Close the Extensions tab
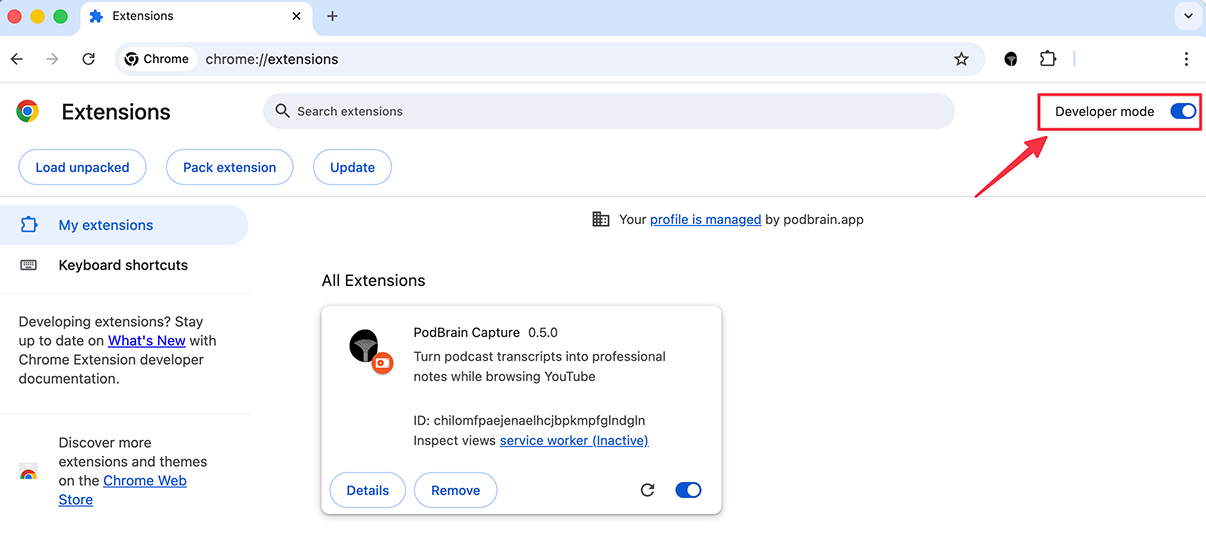The height and width of the screenshot is (548, 1206). tap(296, 16)
